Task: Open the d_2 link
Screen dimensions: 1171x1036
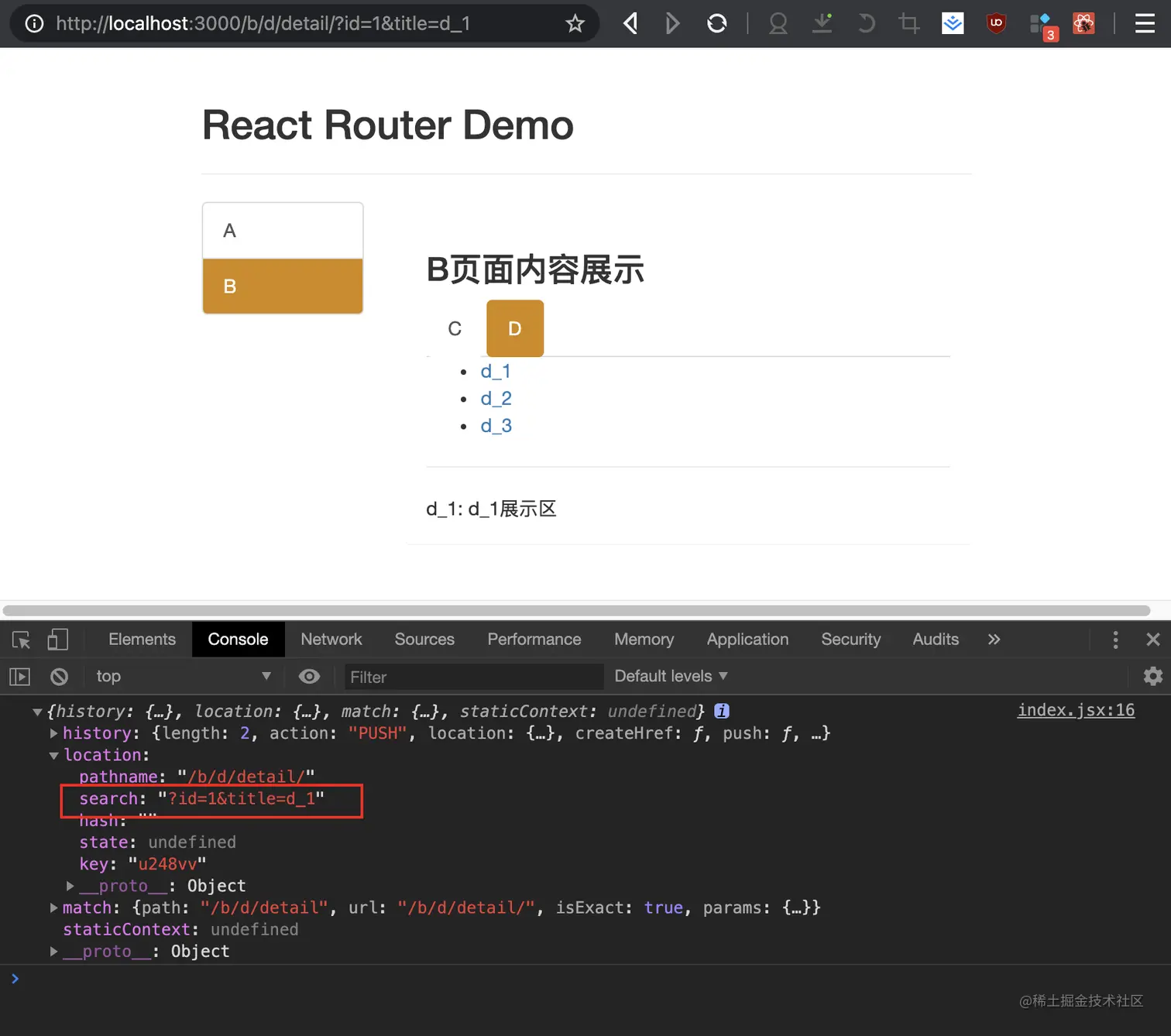Action: click(x=496, y=399)
